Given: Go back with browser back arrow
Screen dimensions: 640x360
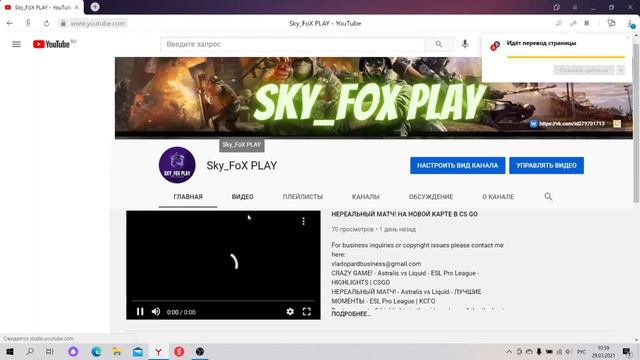Looking at the screenshot, I should point(10,23).
